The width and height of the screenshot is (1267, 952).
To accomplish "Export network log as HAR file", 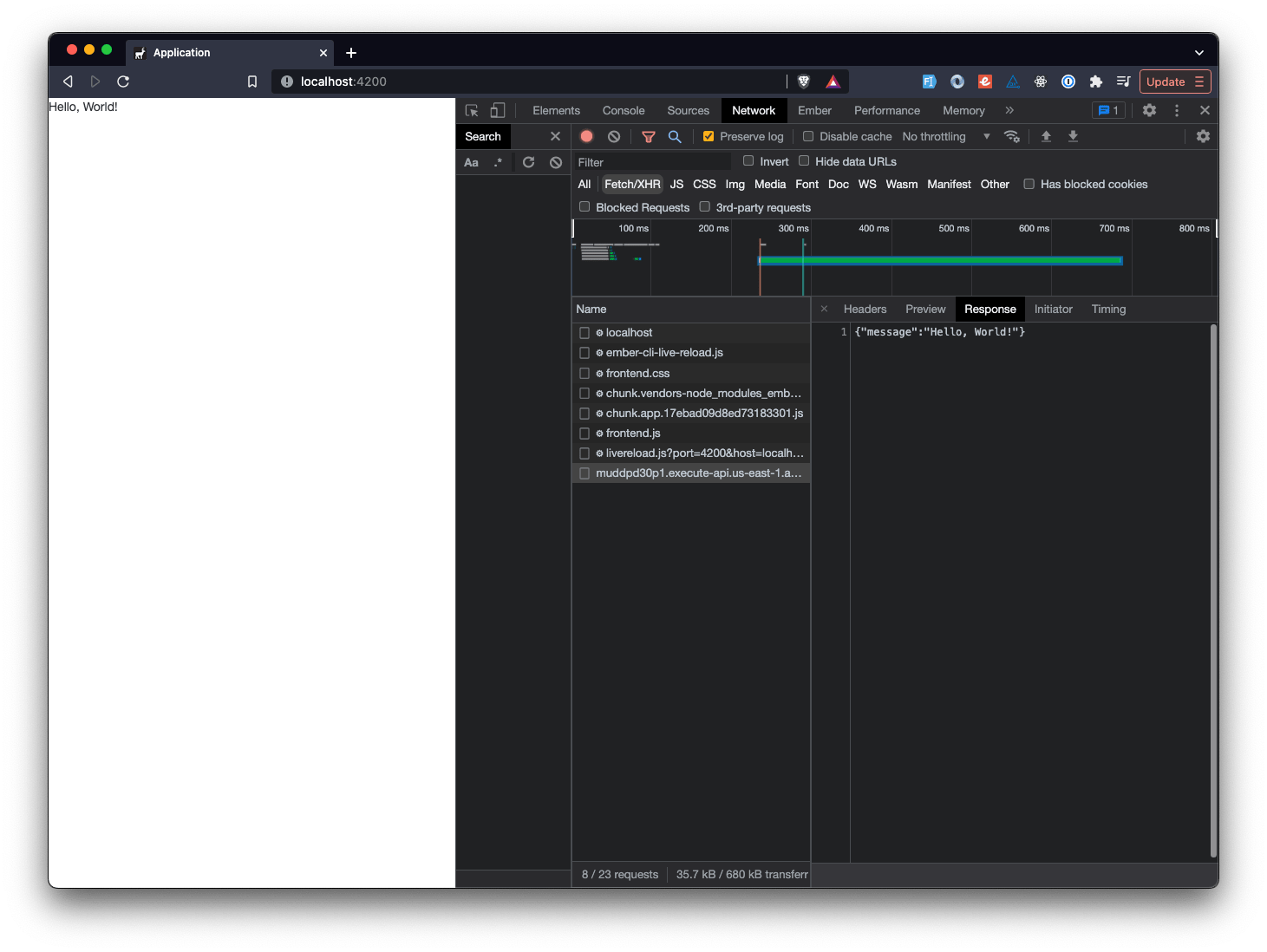I will [1073, 136].
